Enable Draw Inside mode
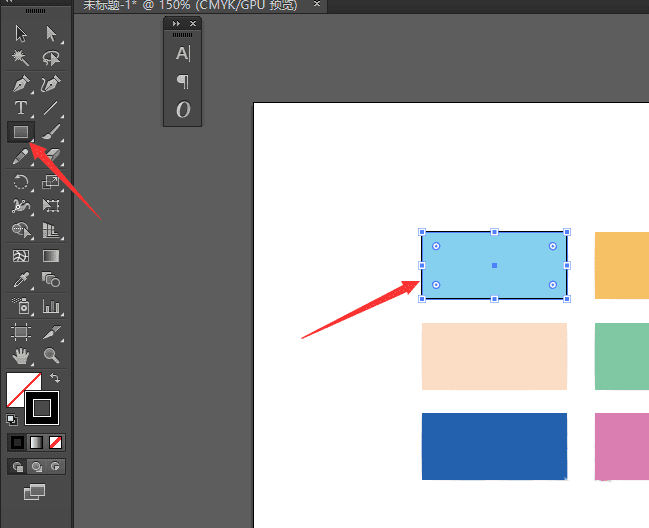This screenshot has width=649, height=528. [55, 467]
